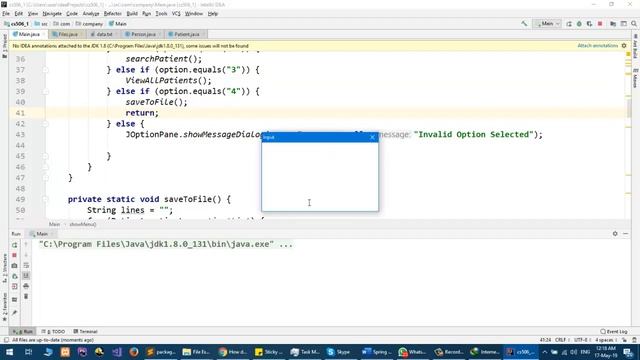Toggle soft-wrap in the Run console
This screenshot has height=360, width=640.
click(26, 265)
